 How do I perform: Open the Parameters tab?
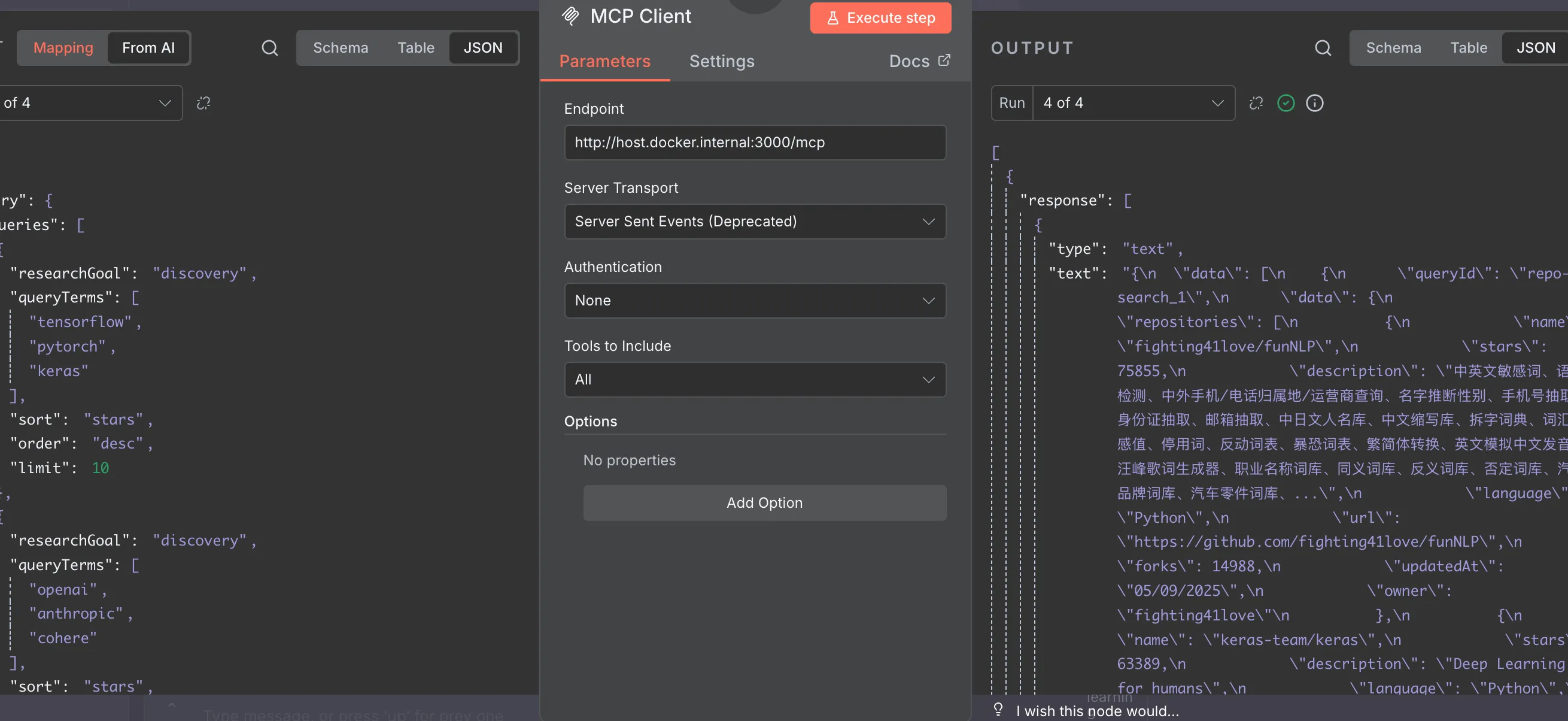pos(604,61)
